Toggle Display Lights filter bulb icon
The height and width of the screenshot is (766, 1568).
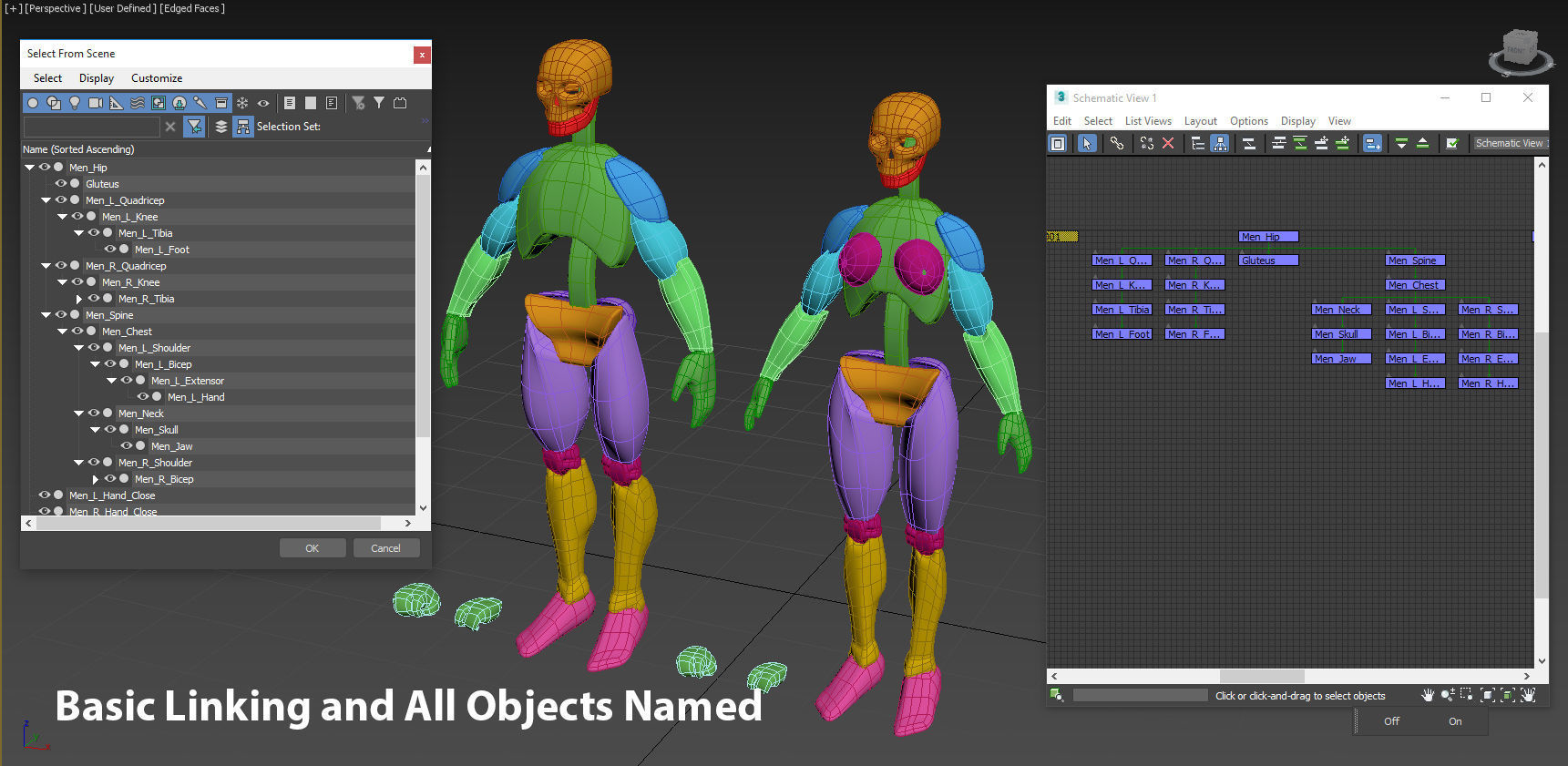[x=75, y=103]
